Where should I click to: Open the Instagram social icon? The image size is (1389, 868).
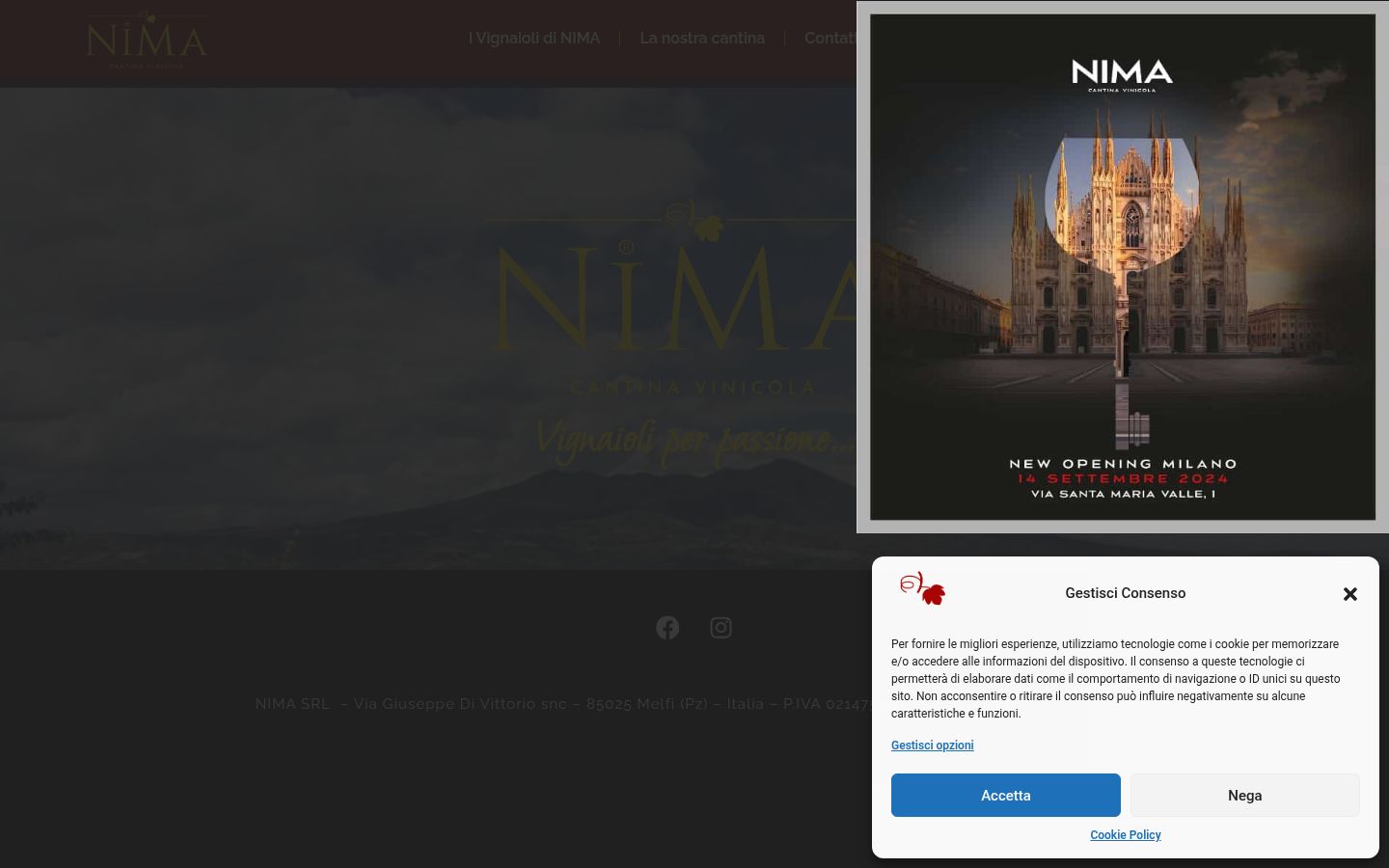pyautogui.click(x=721, y=628)
